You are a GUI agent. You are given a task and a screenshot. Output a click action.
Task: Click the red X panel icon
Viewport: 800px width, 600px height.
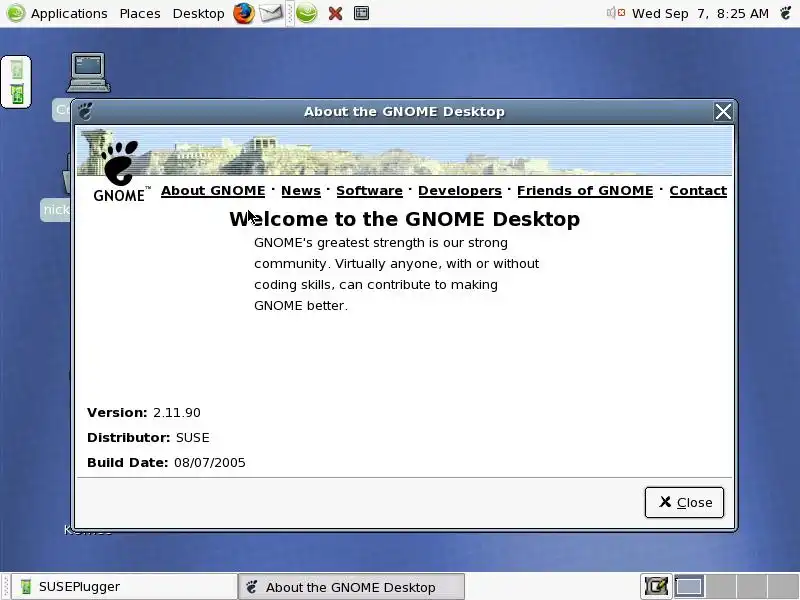click(x=335, y=14)
